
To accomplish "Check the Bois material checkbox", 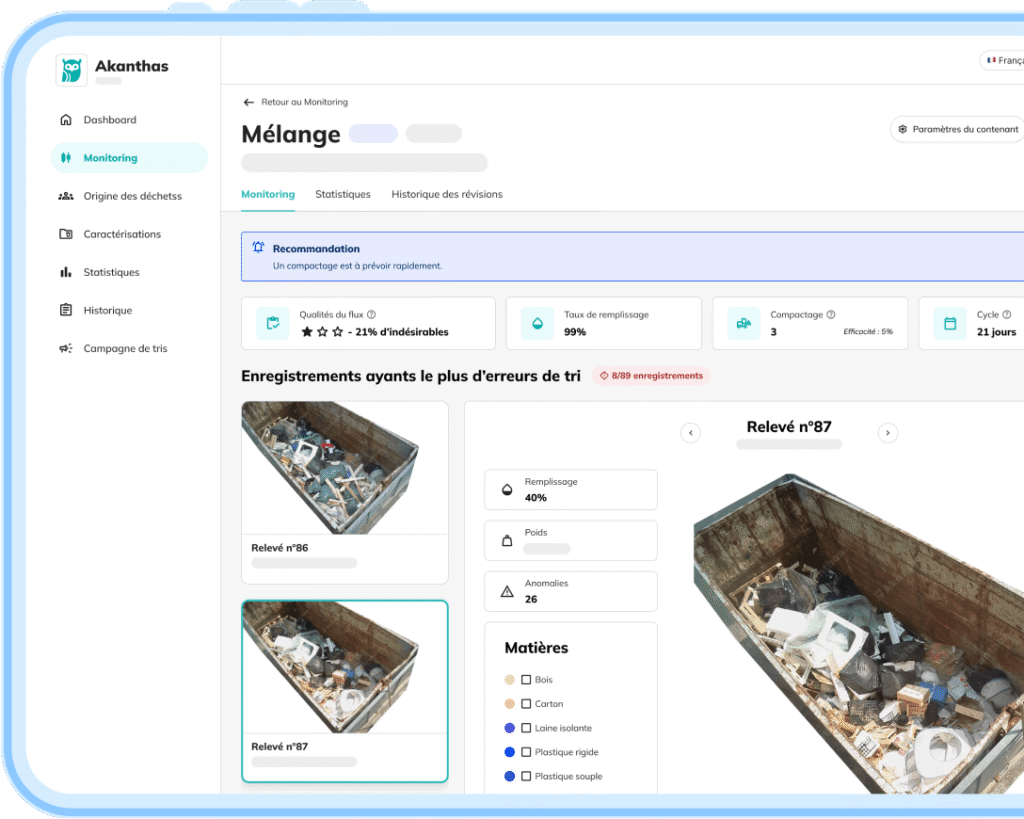I will 526,680.
